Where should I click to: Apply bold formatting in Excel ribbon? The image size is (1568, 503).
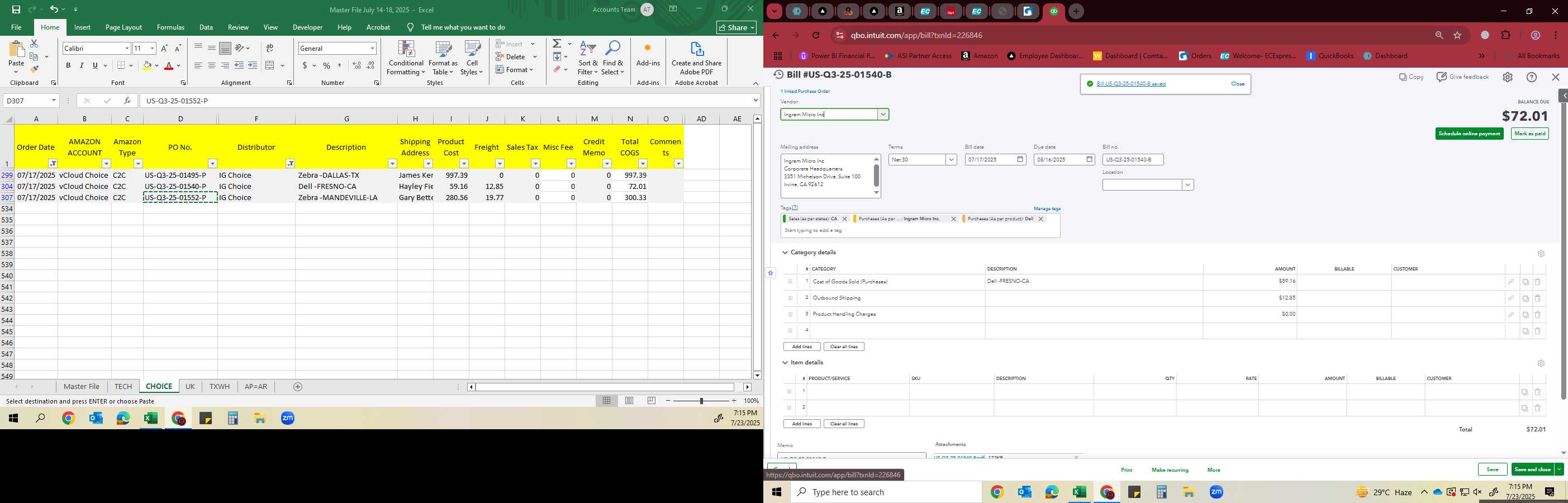(68, 65)
